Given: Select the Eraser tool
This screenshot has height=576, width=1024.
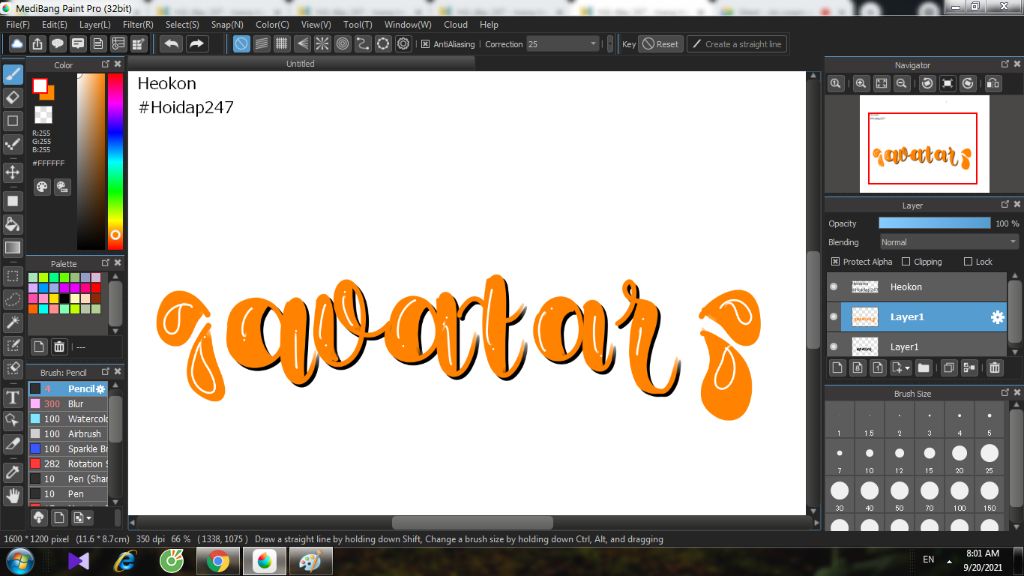Looking at the screenshot, I should tap(12, 98).
